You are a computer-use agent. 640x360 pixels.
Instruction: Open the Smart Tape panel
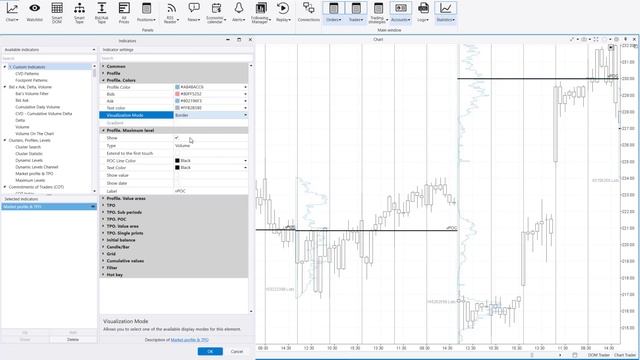coord(79,12)
